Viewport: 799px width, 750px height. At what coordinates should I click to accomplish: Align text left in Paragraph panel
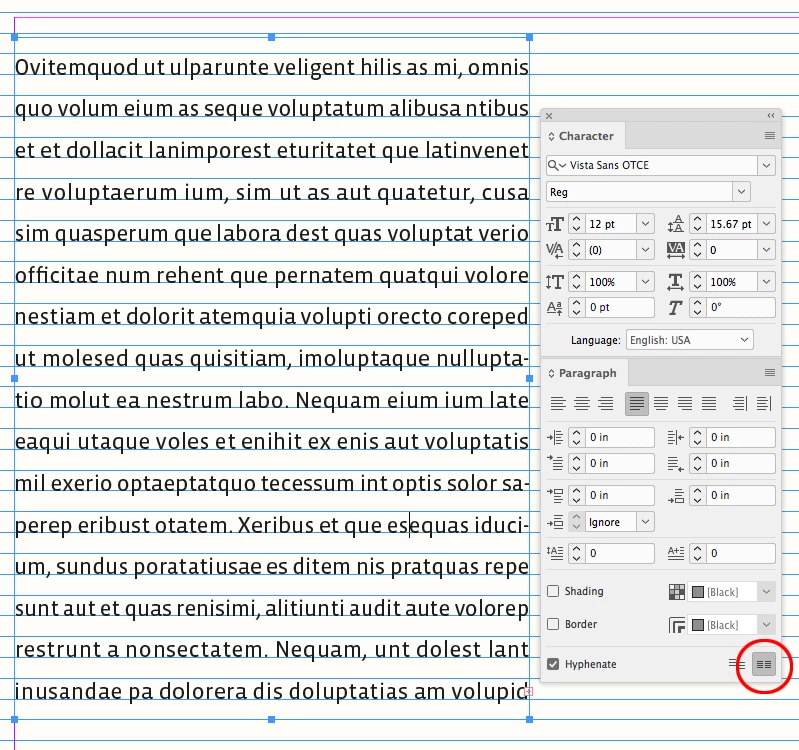click(x=558, y=404)
